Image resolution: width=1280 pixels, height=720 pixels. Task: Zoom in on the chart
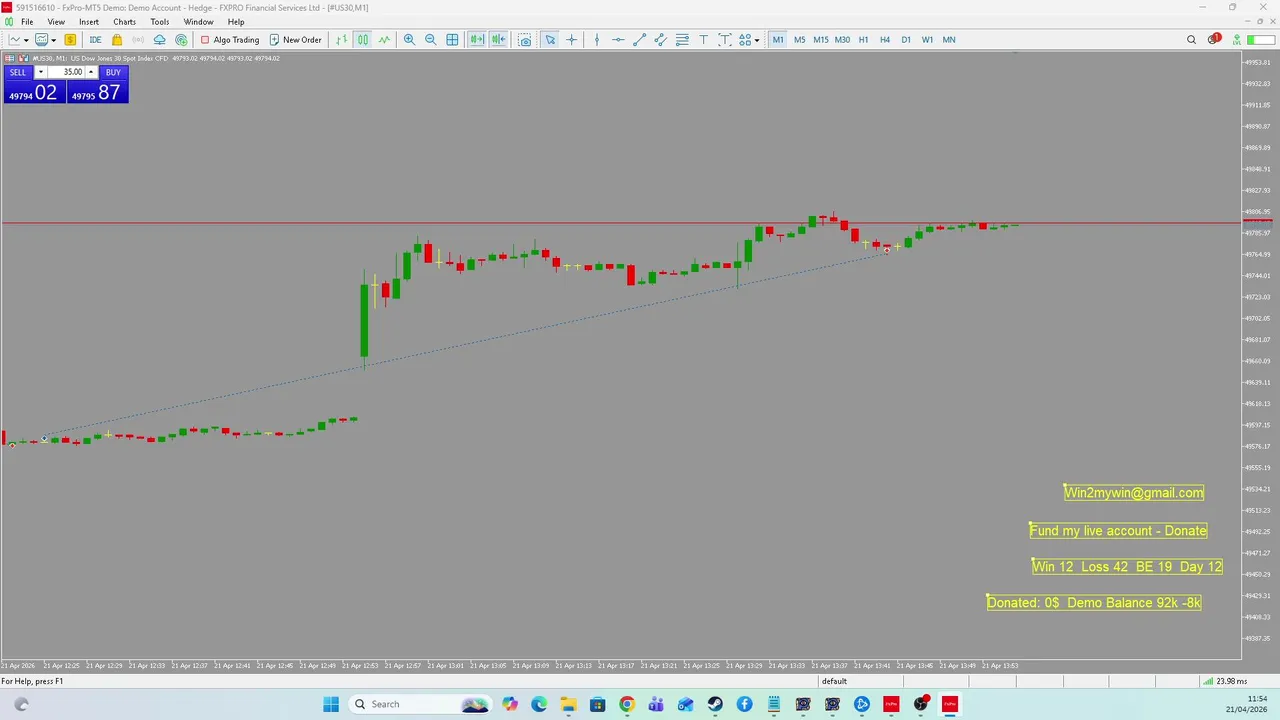point(409,40)
